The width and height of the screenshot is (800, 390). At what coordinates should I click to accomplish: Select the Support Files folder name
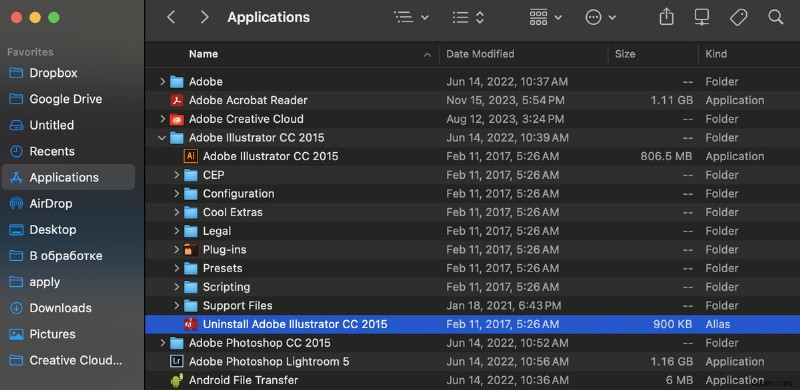(237, 306)
